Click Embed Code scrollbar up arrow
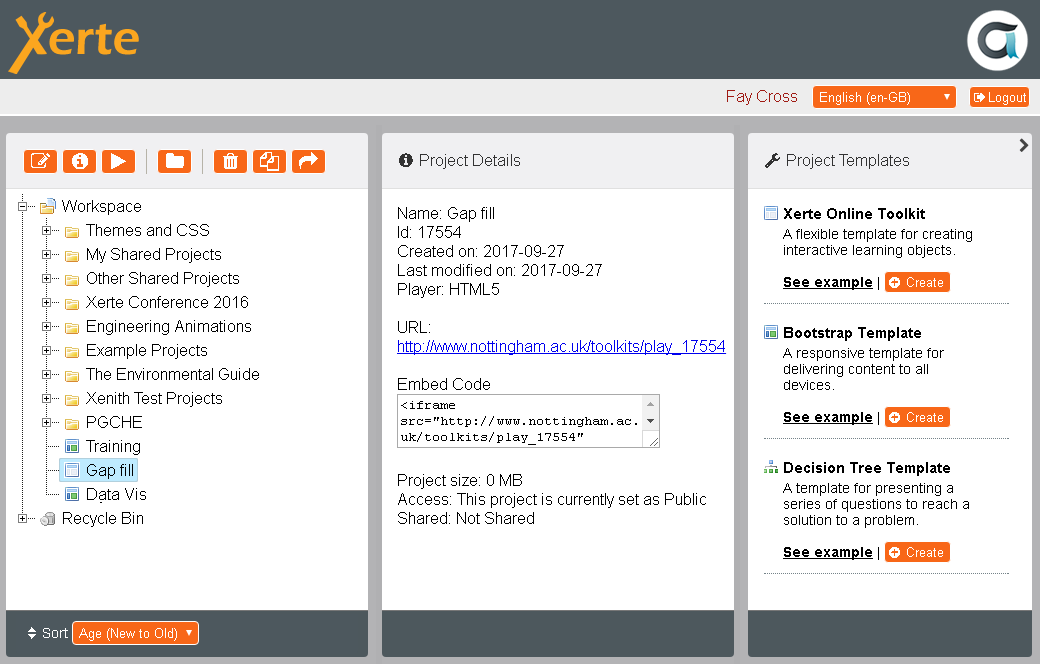This screenshot has width=1040, height=664. (651, 404)
